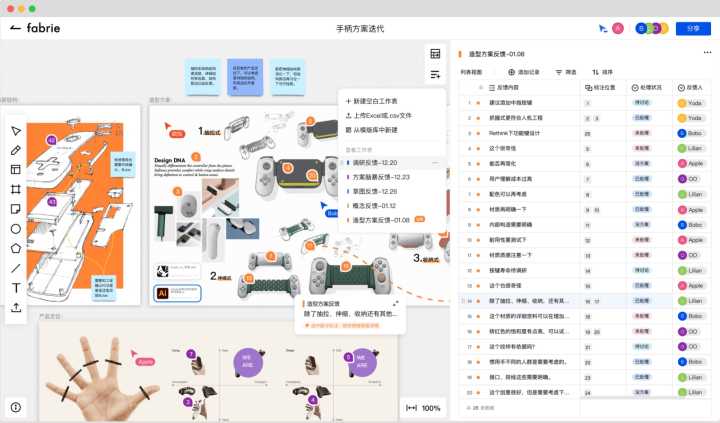Click the Yoda chip in the first row
Screen dimensions: 720x423
pos(690,103)
